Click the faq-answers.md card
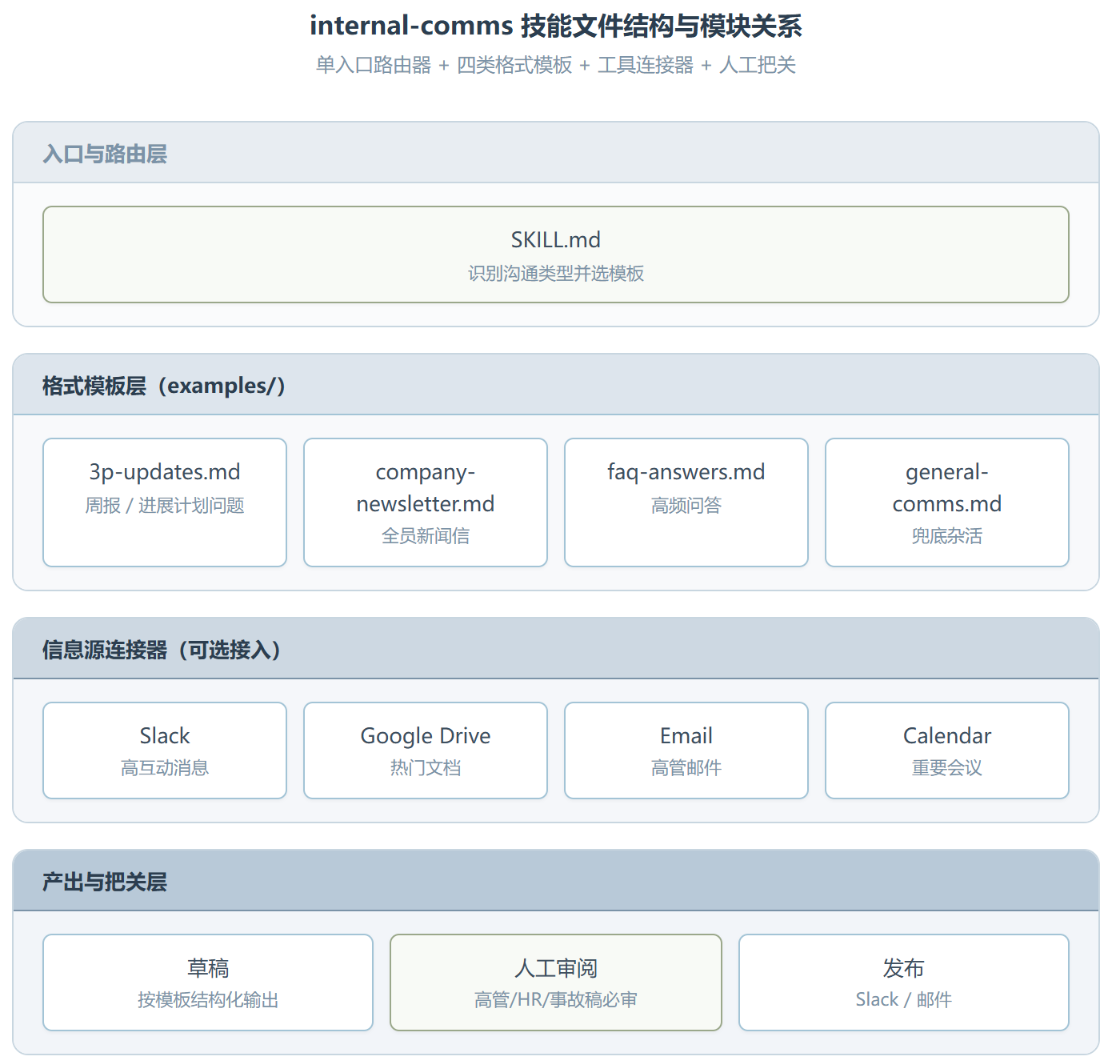 pos(686,503)
